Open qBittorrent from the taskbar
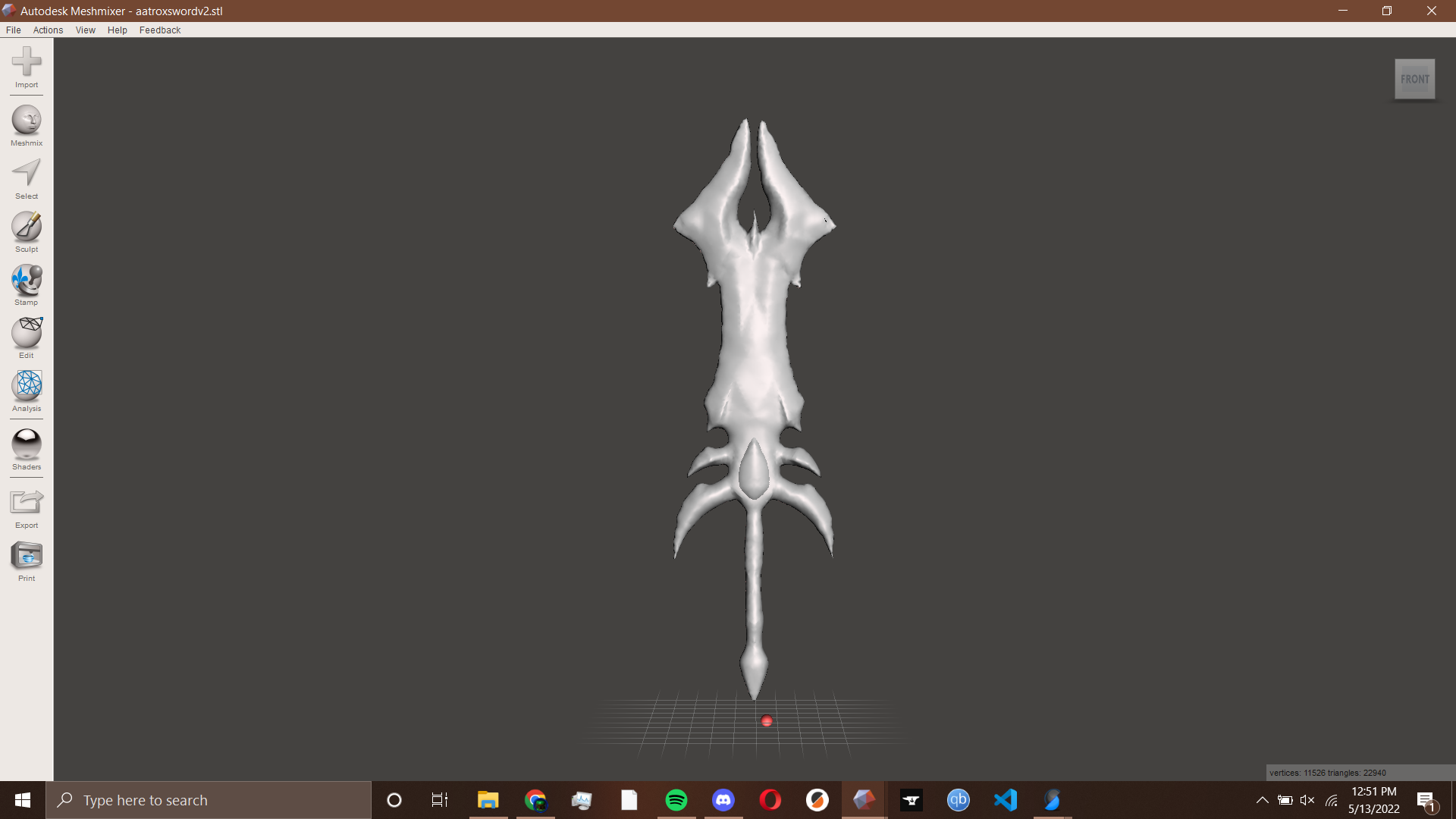1456x819 pixels. pos(959,800)
